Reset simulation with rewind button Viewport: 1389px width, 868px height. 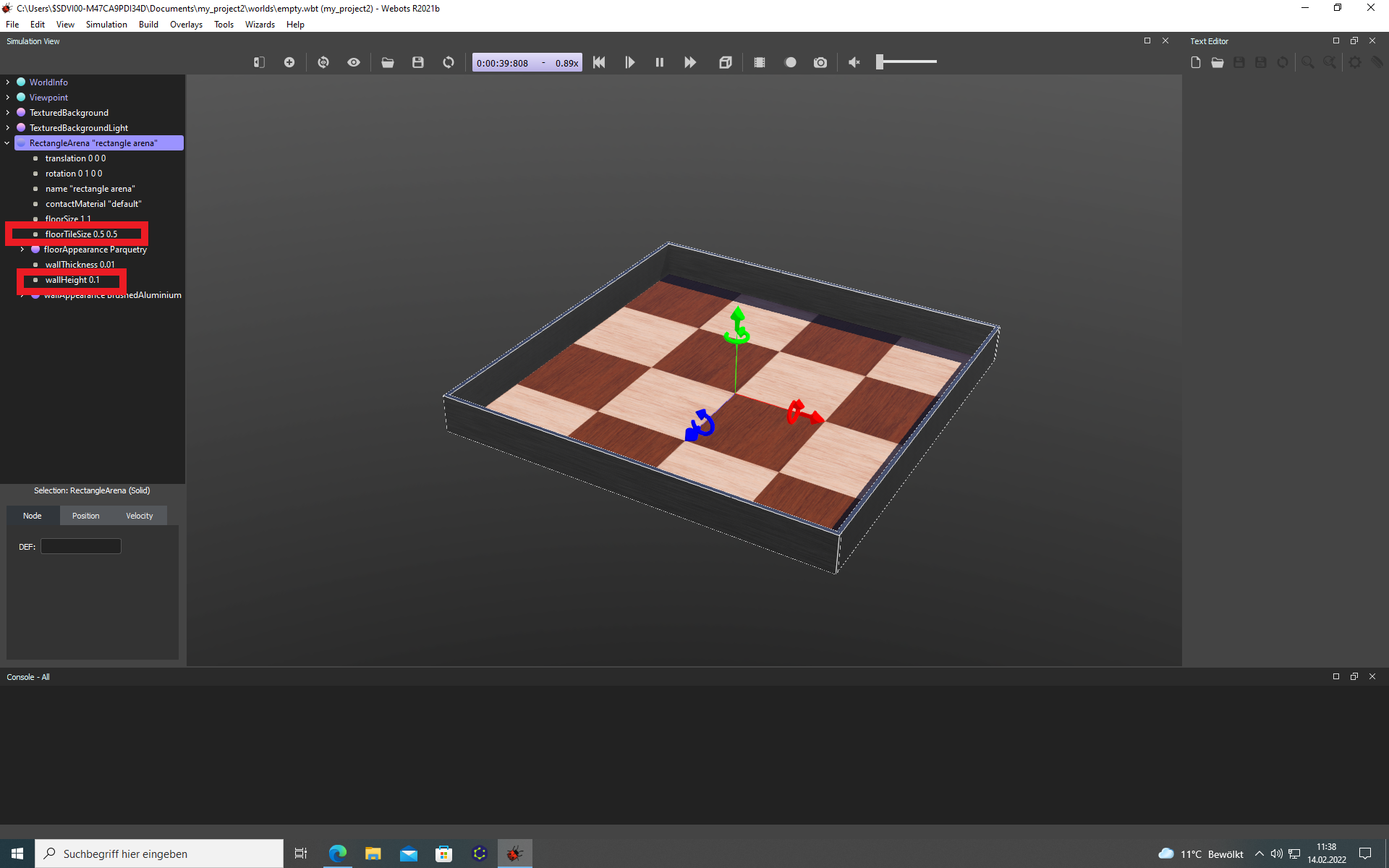point(599,62)
